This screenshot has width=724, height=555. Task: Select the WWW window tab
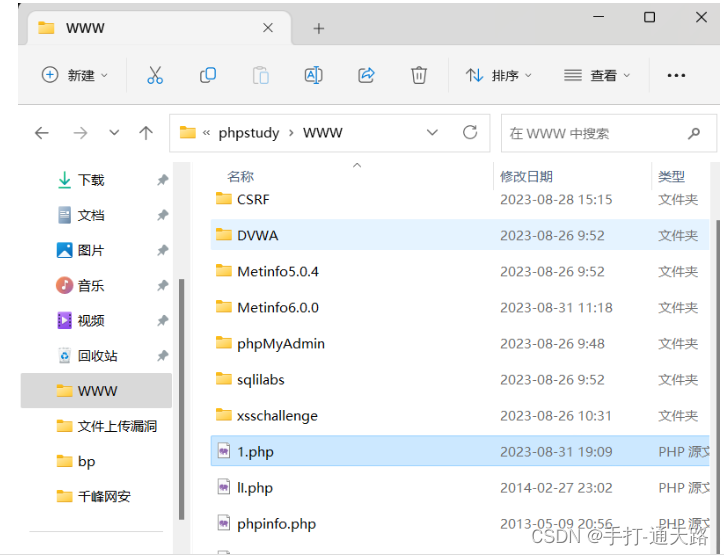159,28
